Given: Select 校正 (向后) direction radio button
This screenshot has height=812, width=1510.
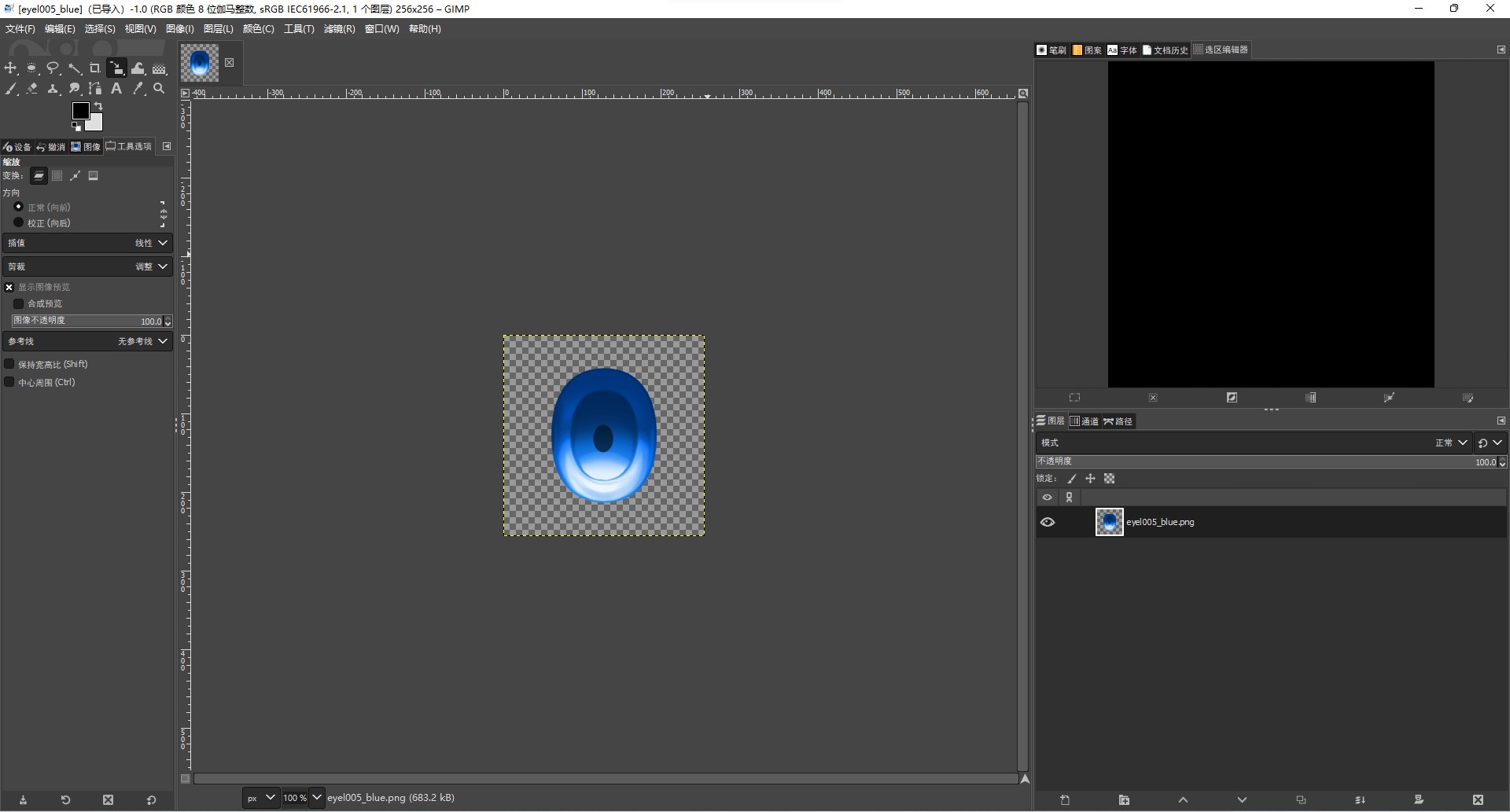Looking at the screenshot, I should pos(19,223).
